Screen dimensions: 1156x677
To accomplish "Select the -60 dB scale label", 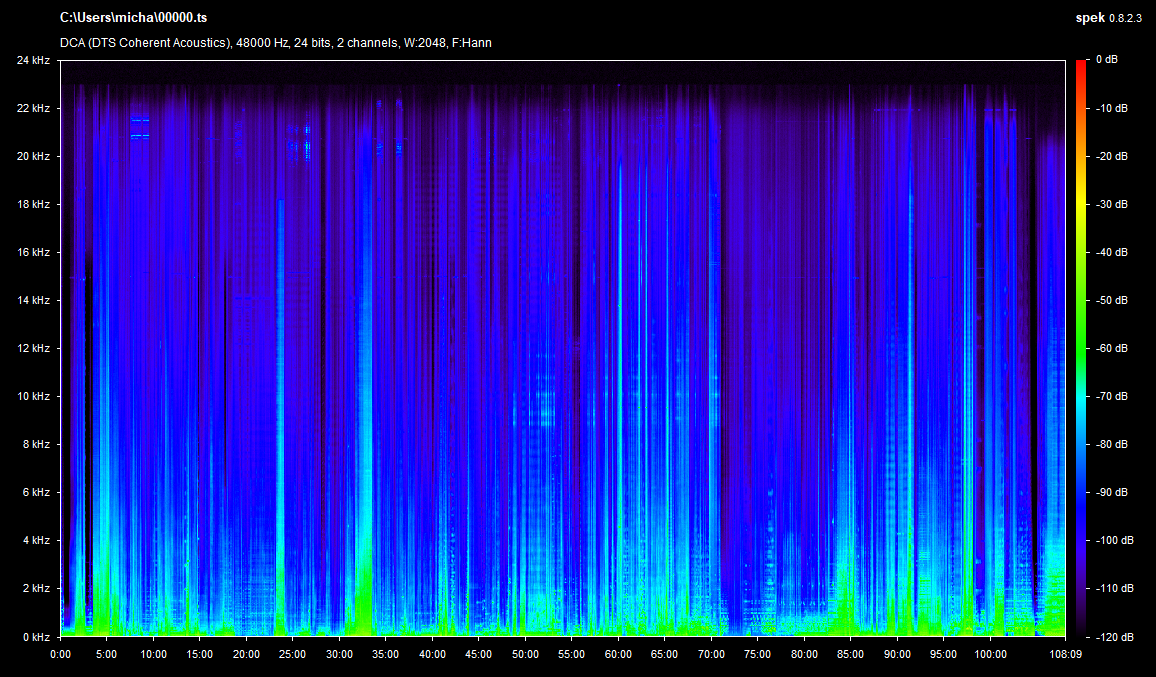I will (x=1111, y=349).
